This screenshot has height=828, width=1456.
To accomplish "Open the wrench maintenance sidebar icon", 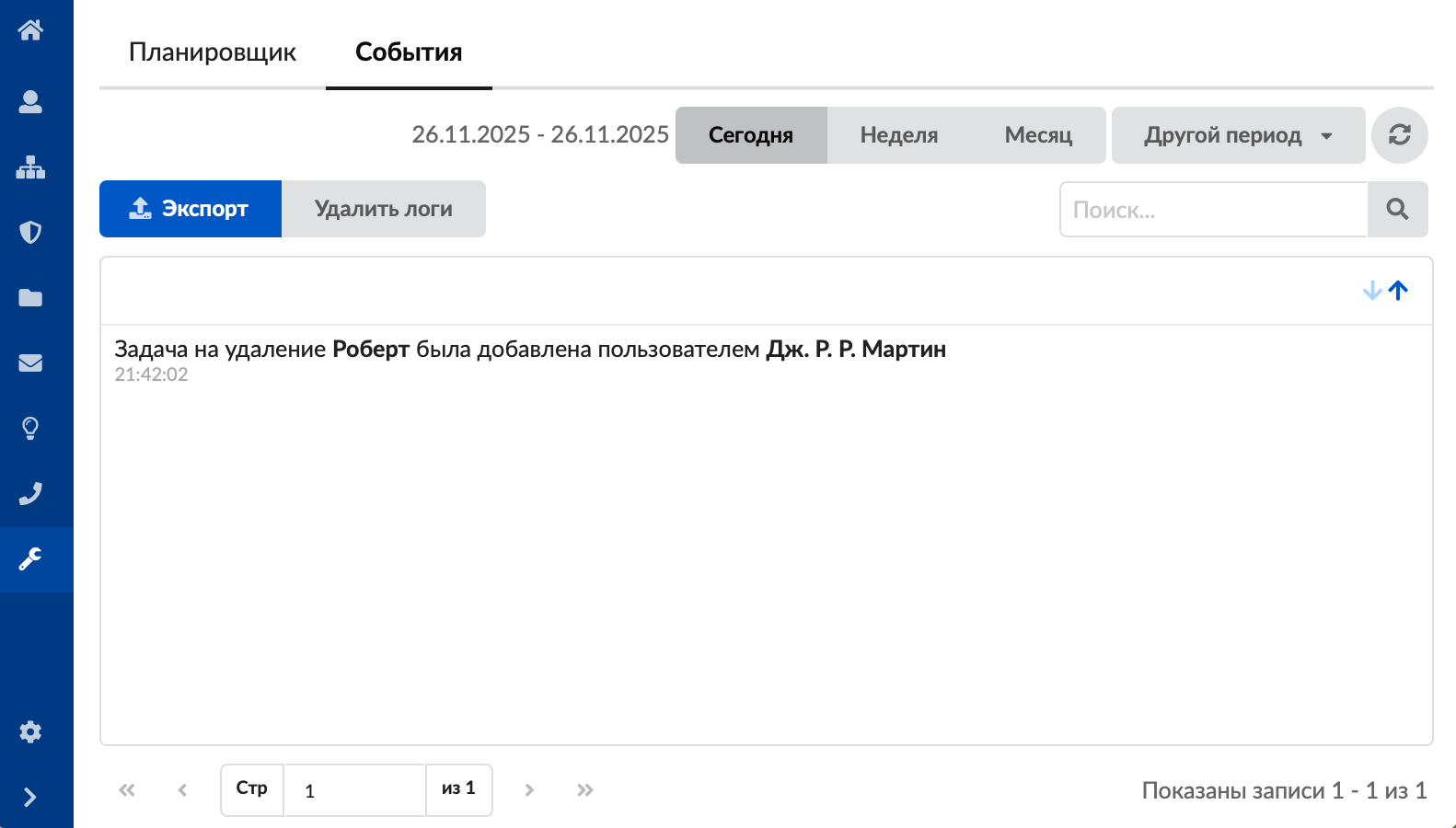I will pos(30,559).
